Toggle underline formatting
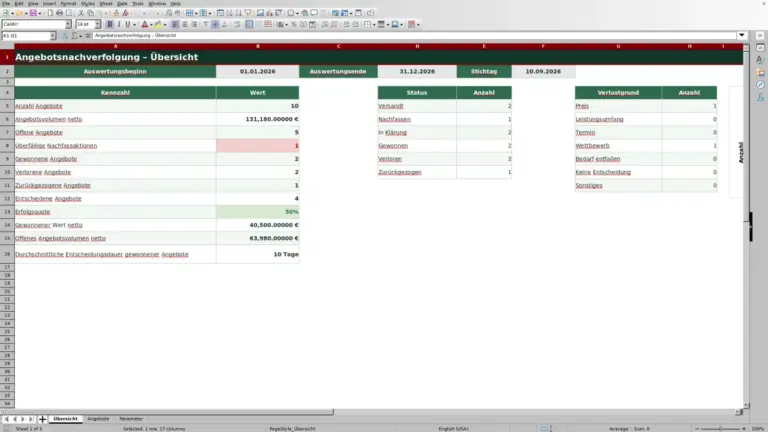Viewport: 768px width, 432px height. pos(128,24)
